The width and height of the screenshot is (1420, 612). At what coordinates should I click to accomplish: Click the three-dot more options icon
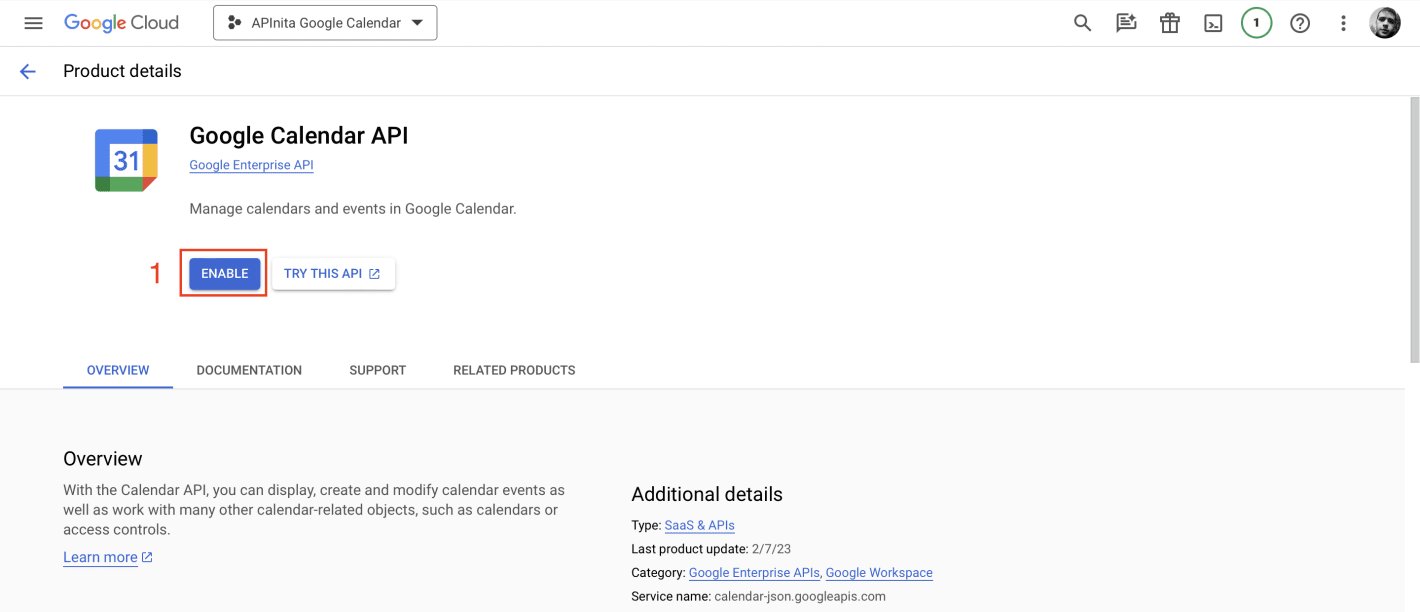(1343, 22)
